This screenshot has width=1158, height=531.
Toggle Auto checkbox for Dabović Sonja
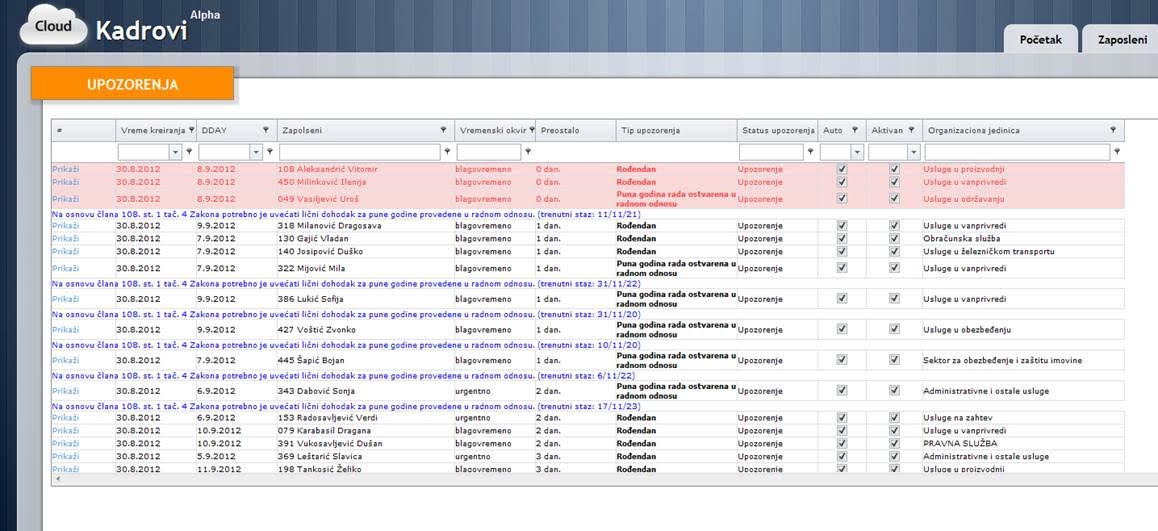[x=842, y=390]
